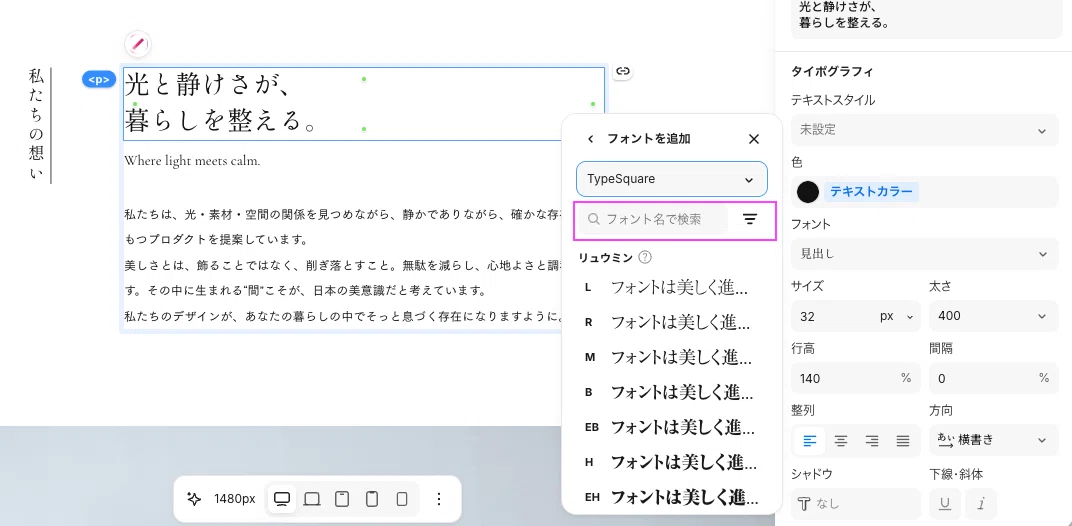Select the line 暮らしを整える。
Image resolution: width=1072 pixels, height=526 pixels.
pyautogui.click(x=221, y=120)
